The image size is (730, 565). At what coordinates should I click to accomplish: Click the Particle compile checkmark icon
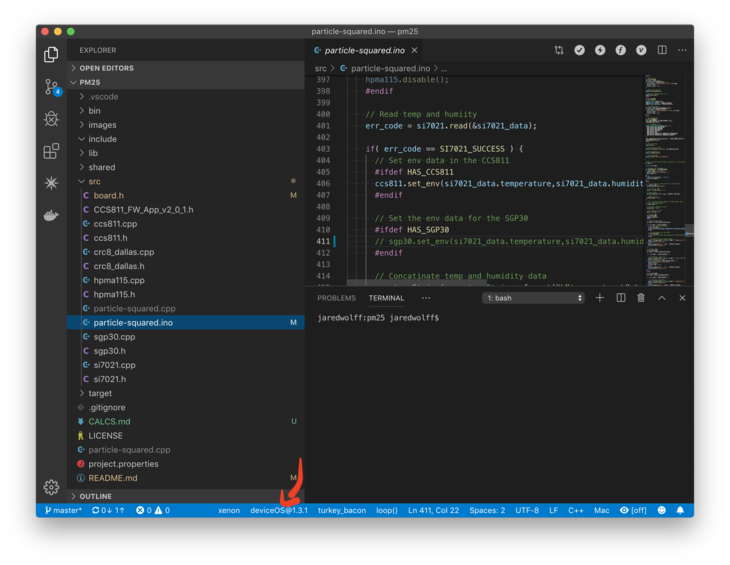[579, 50]
